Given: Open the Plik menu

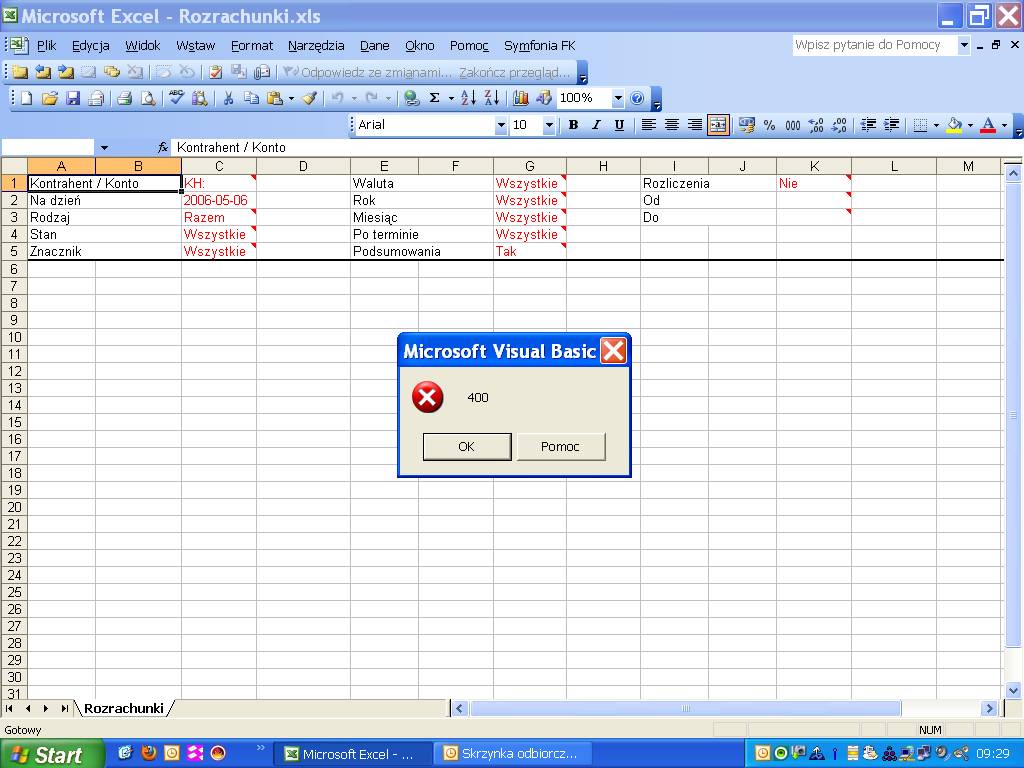Looking at the screenshot, I should pos(46,46).
